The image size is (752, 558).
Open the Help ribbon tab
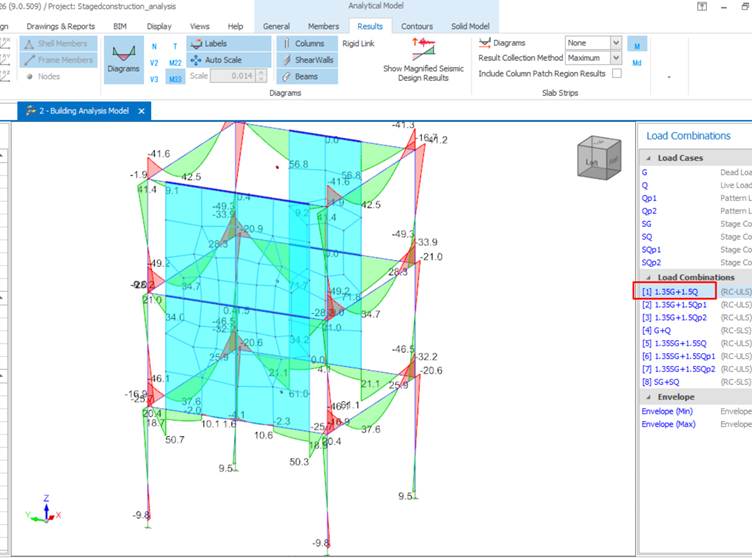coord(235,26)
